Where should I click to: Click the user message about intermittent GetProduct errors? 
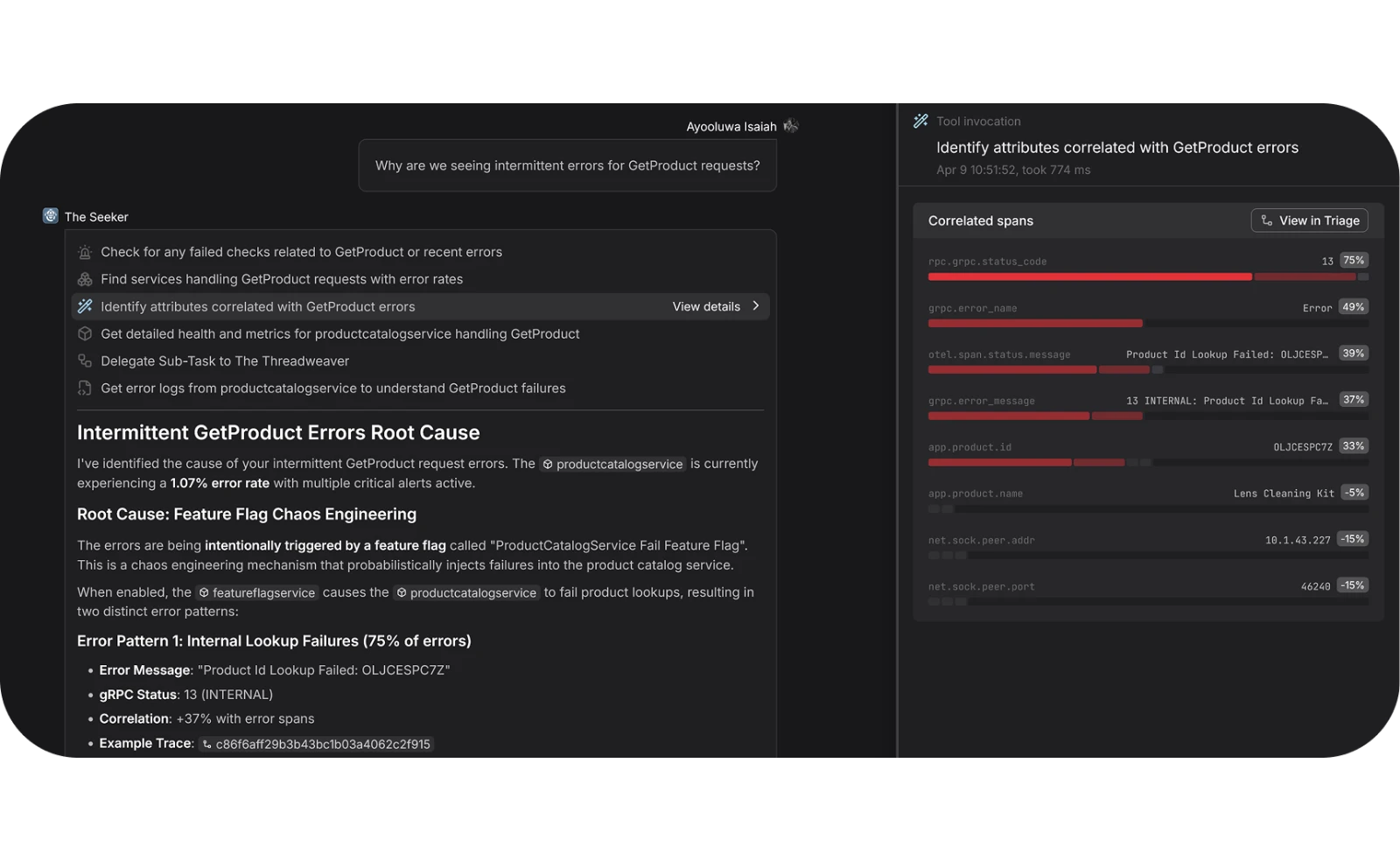[568, 165]
